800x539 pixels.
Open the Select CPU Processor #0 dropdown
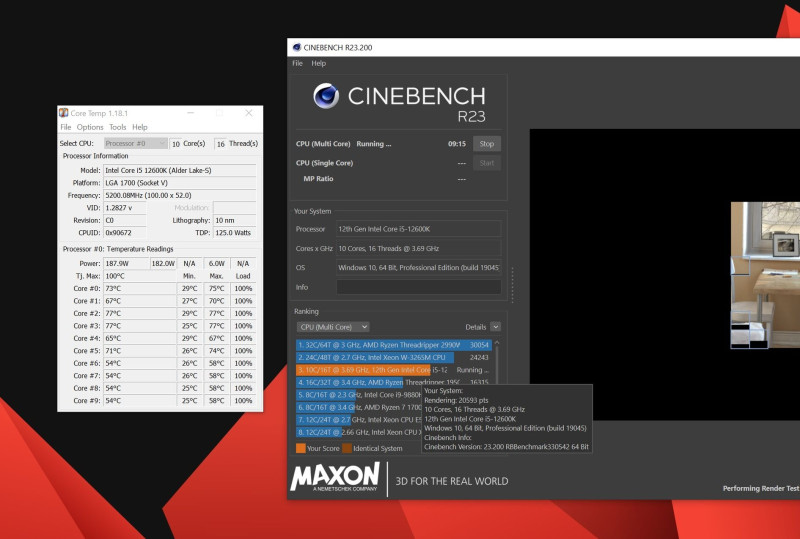click(x=136, y=143)
